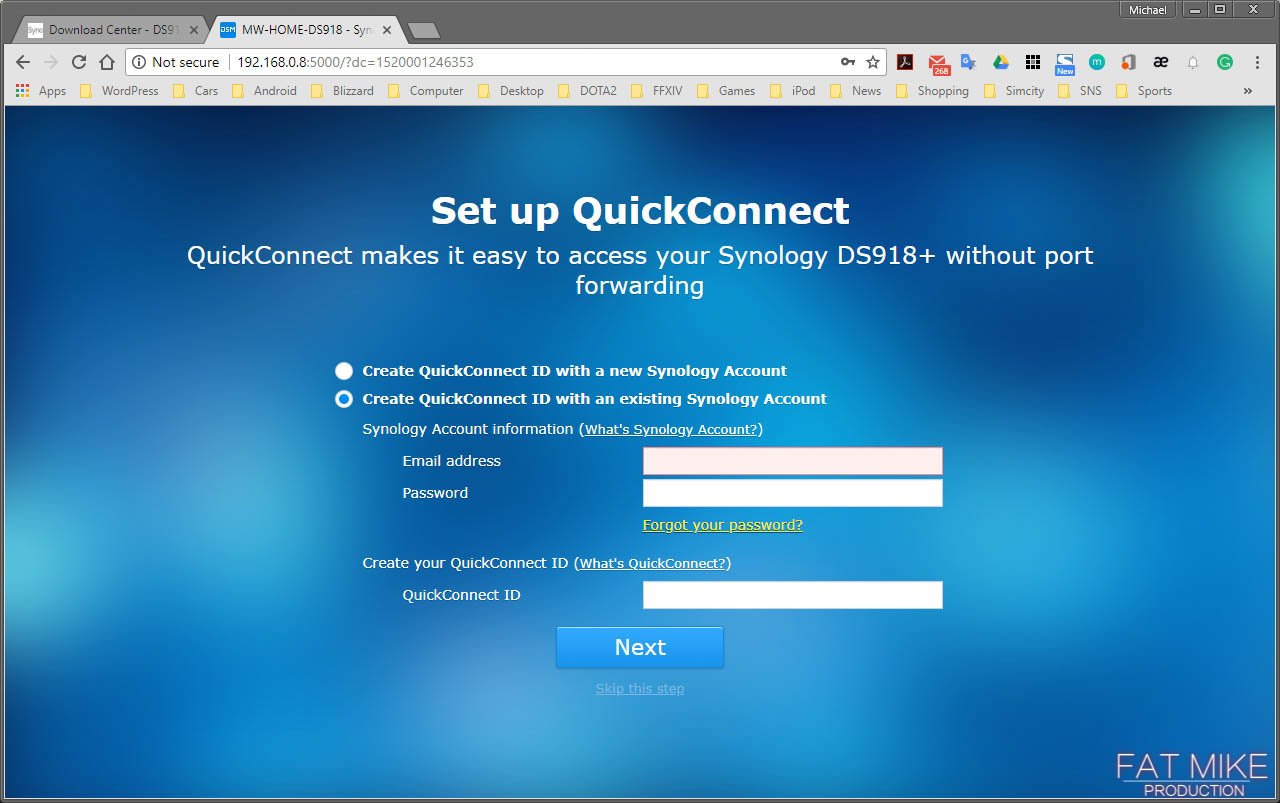Open the What's Synology Account link
The image size is (1280, 803).
click(671, 430)
